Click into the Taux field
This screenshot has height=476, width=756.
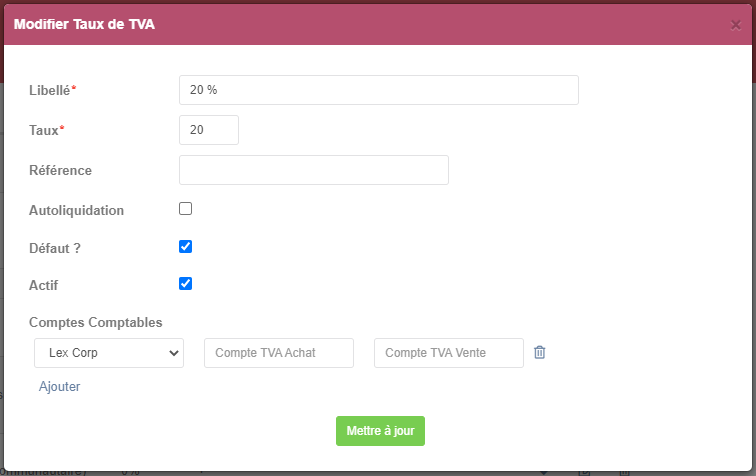click(x=209, y=130)
